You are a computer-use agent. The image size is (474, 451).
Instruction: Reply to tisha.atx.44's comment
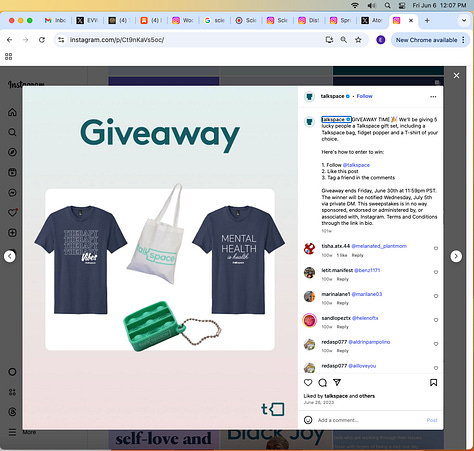point(357,255)
